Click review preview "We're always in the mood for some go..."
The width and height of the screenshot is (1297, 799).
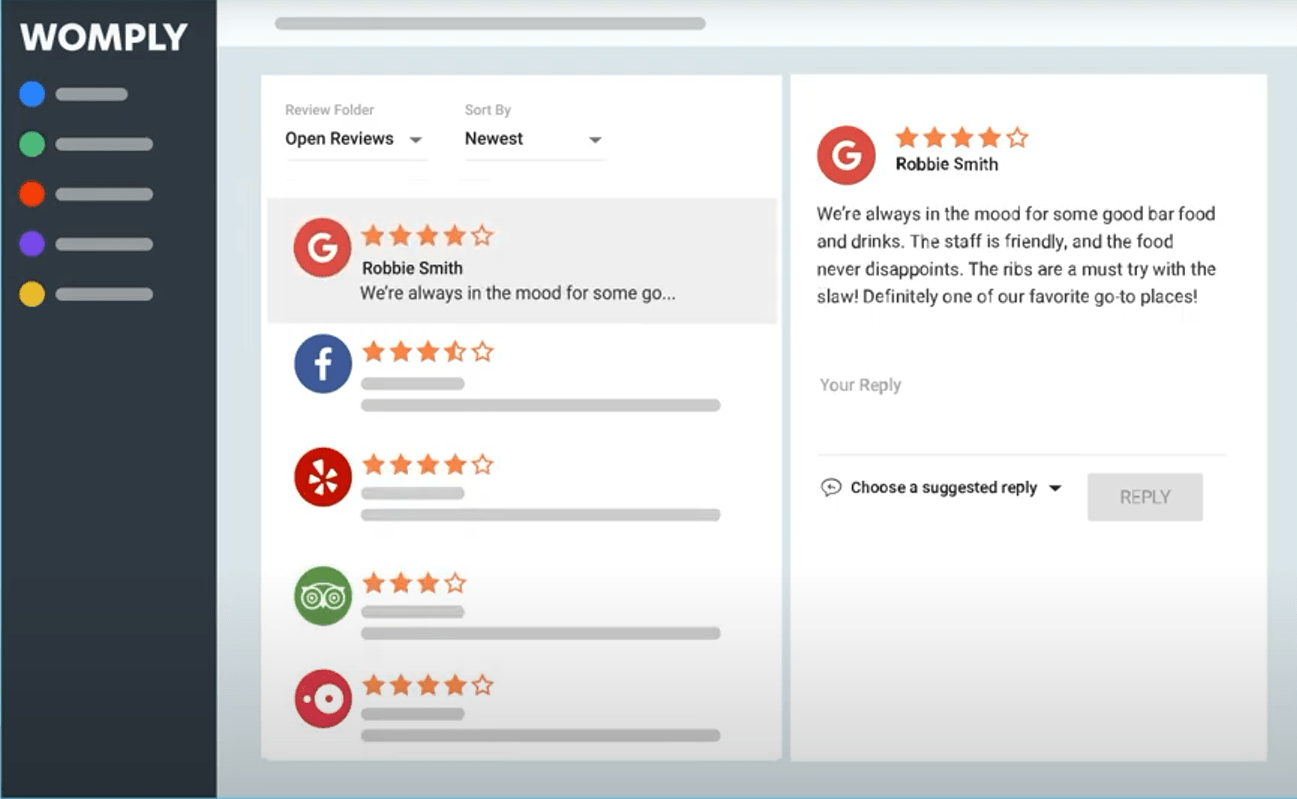click(x=518, y=294)
